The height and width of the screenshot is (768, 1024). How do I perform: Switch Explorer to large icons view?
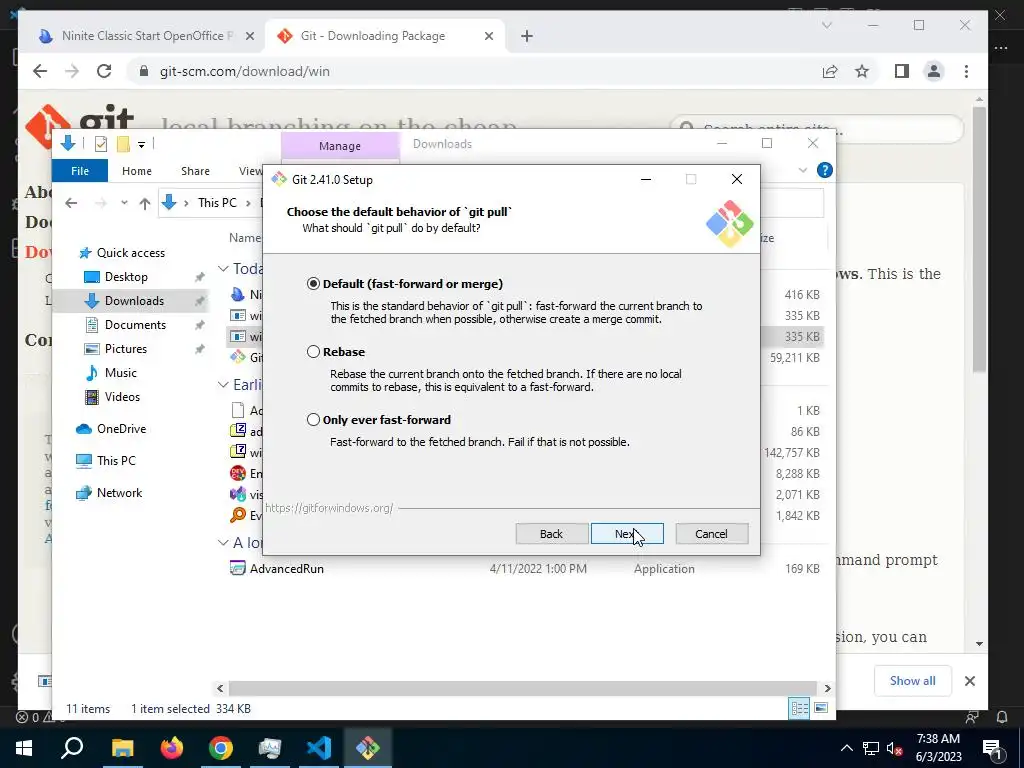click(x=821, y=709)
